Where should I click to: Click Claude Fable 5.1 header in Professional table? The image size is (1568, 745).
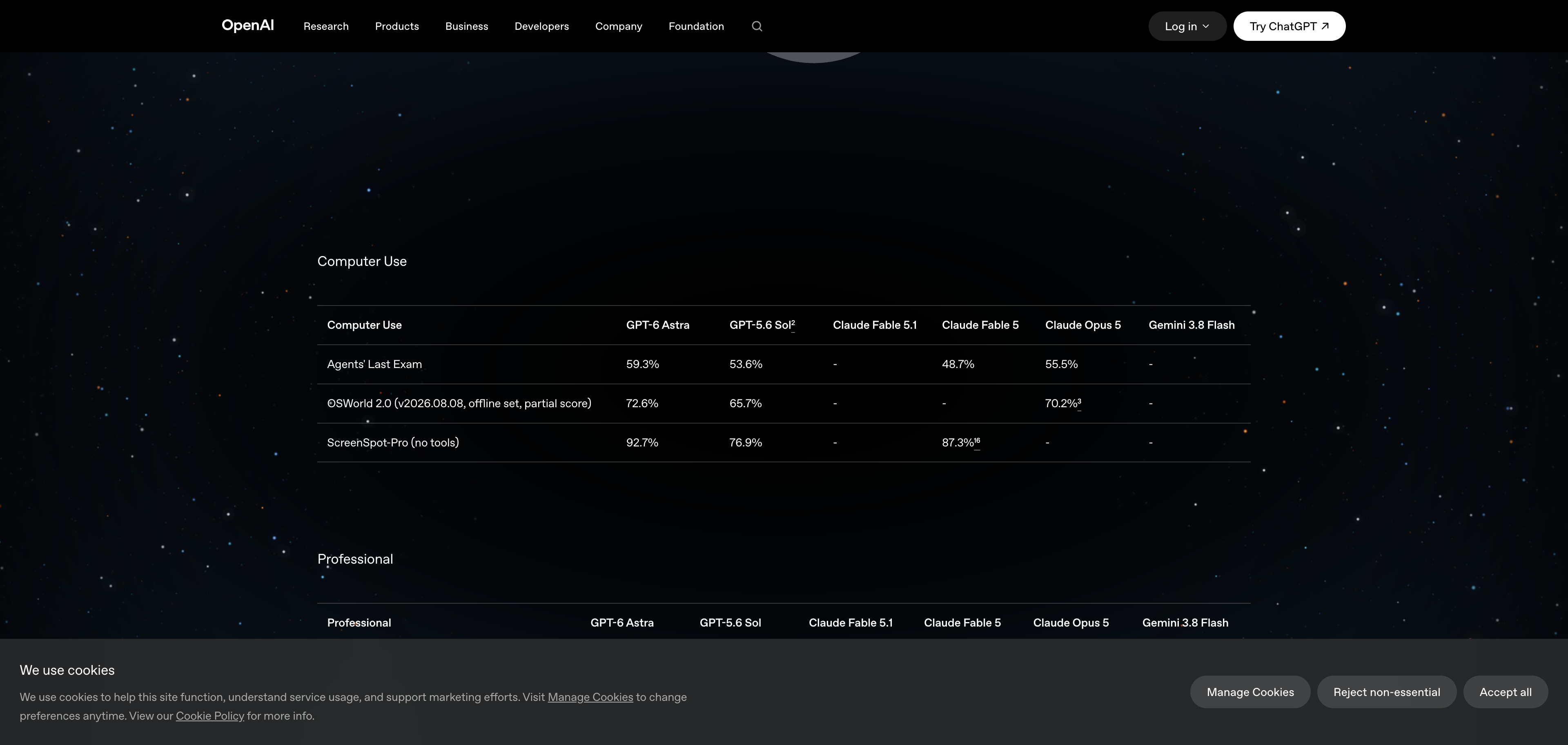point(851,622)
